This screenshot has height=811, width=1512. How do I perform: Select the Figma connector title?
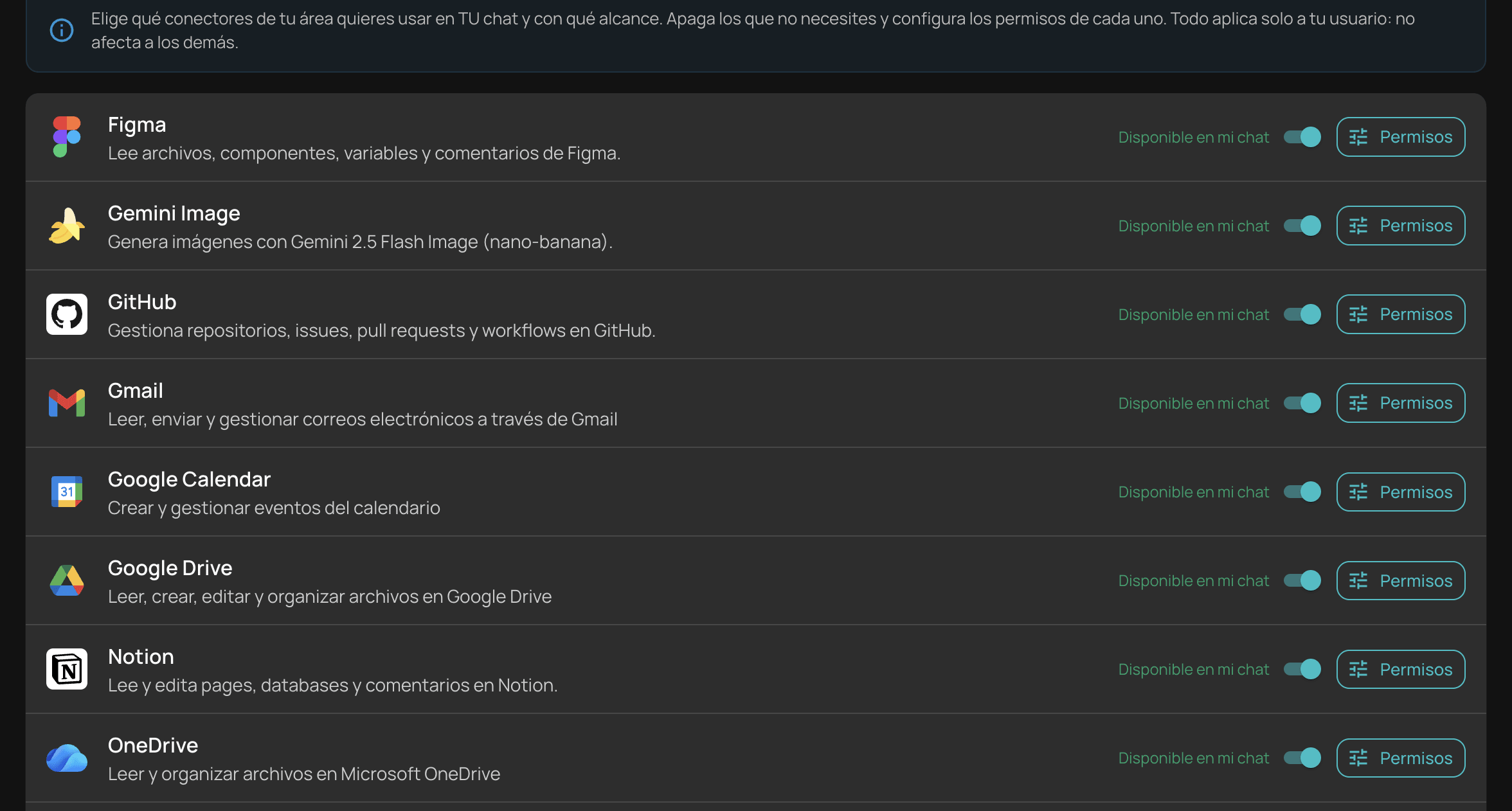[x=137, y=125]
